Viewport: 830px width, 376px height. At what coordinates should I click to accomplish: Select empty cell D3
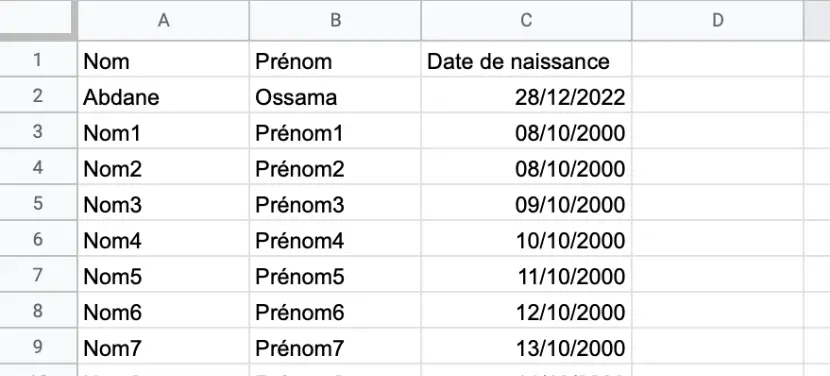click(x=717, y=131)
